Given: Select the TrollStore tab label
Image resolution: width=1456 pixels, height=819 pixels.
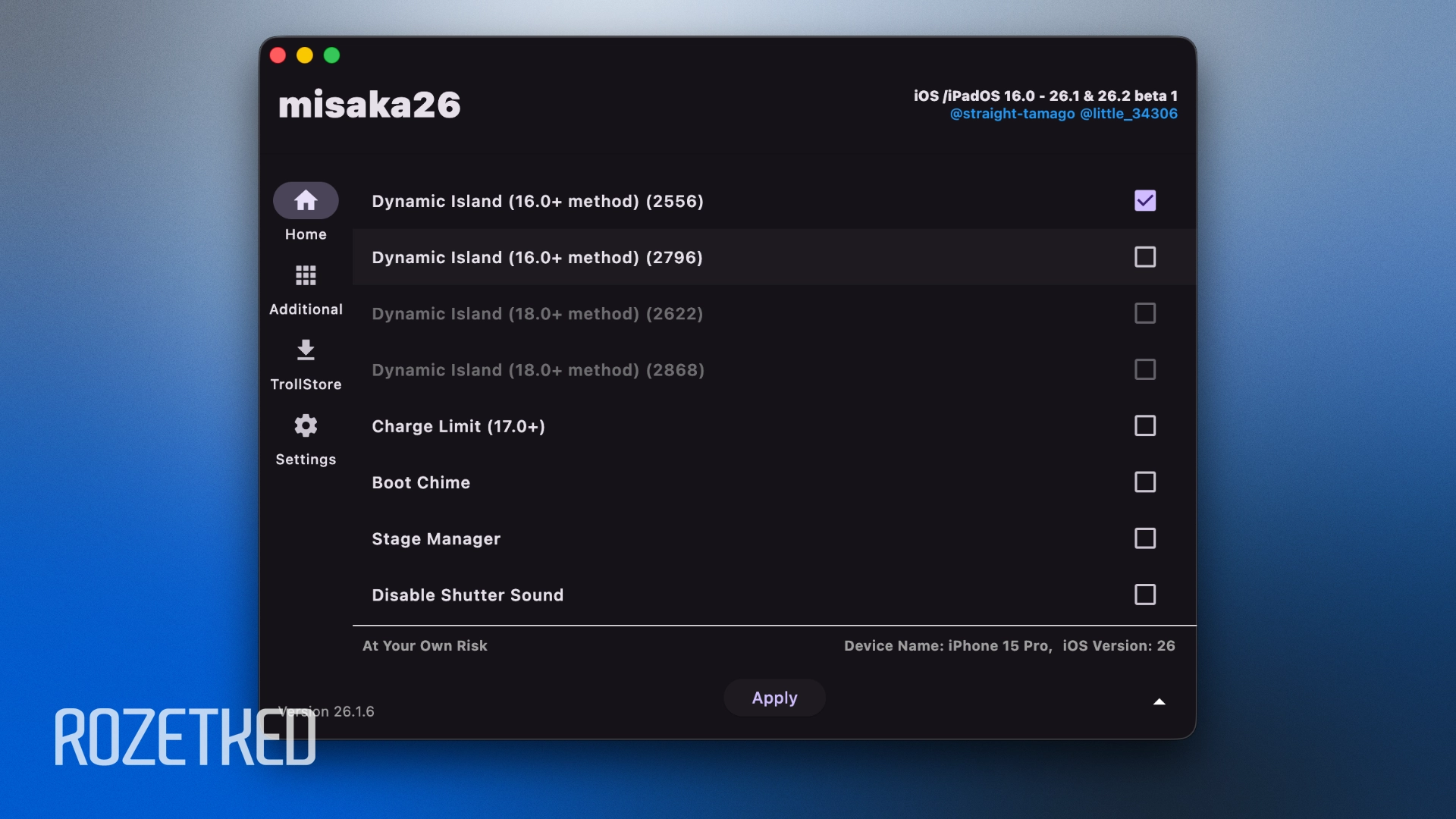Looking at the screenshot, I should [x=306, y=384].
